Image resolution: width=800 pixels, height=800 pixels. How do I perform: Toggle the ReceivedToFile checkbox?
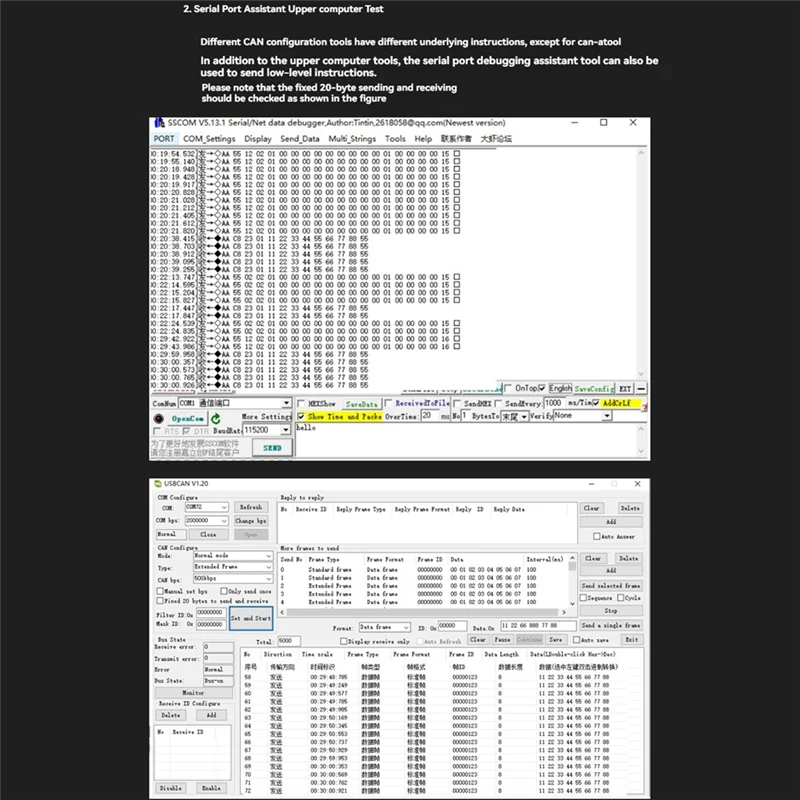pos(388,403)
